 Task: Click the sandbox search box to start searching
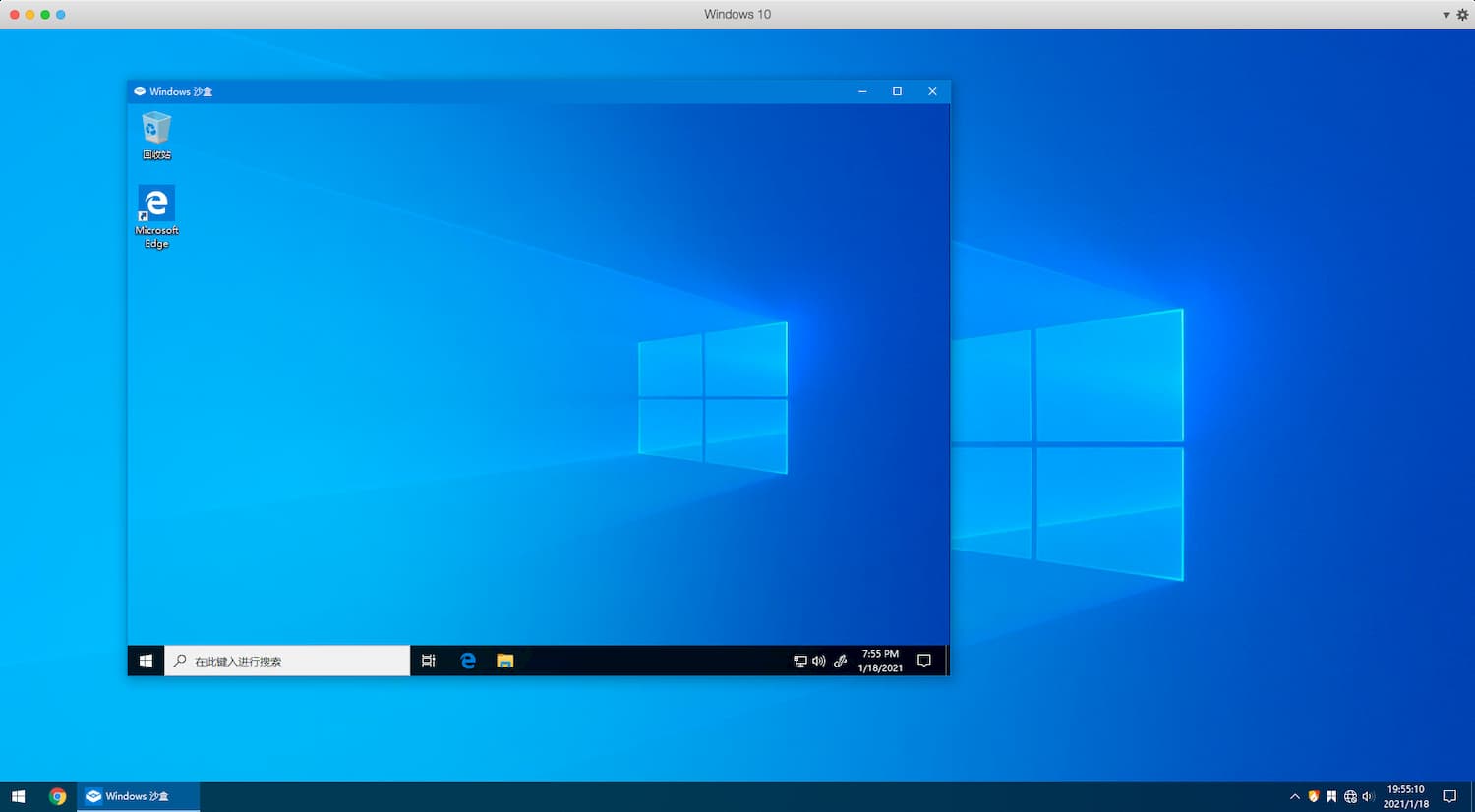[285, 661]
